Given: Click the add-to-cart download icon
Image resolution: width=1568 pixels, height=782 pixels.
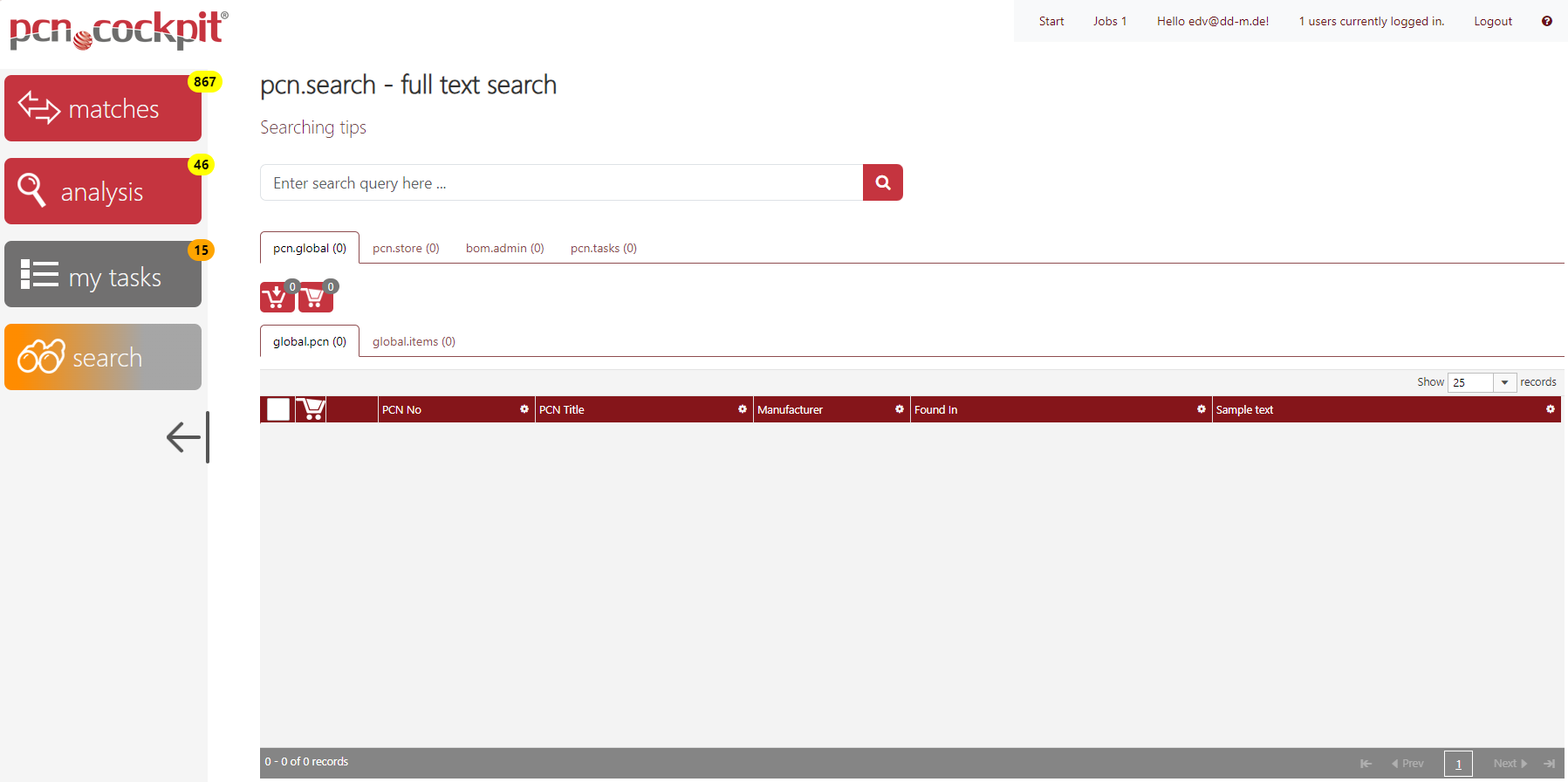Looking at the screenshot, I should (x=277, y=297).
